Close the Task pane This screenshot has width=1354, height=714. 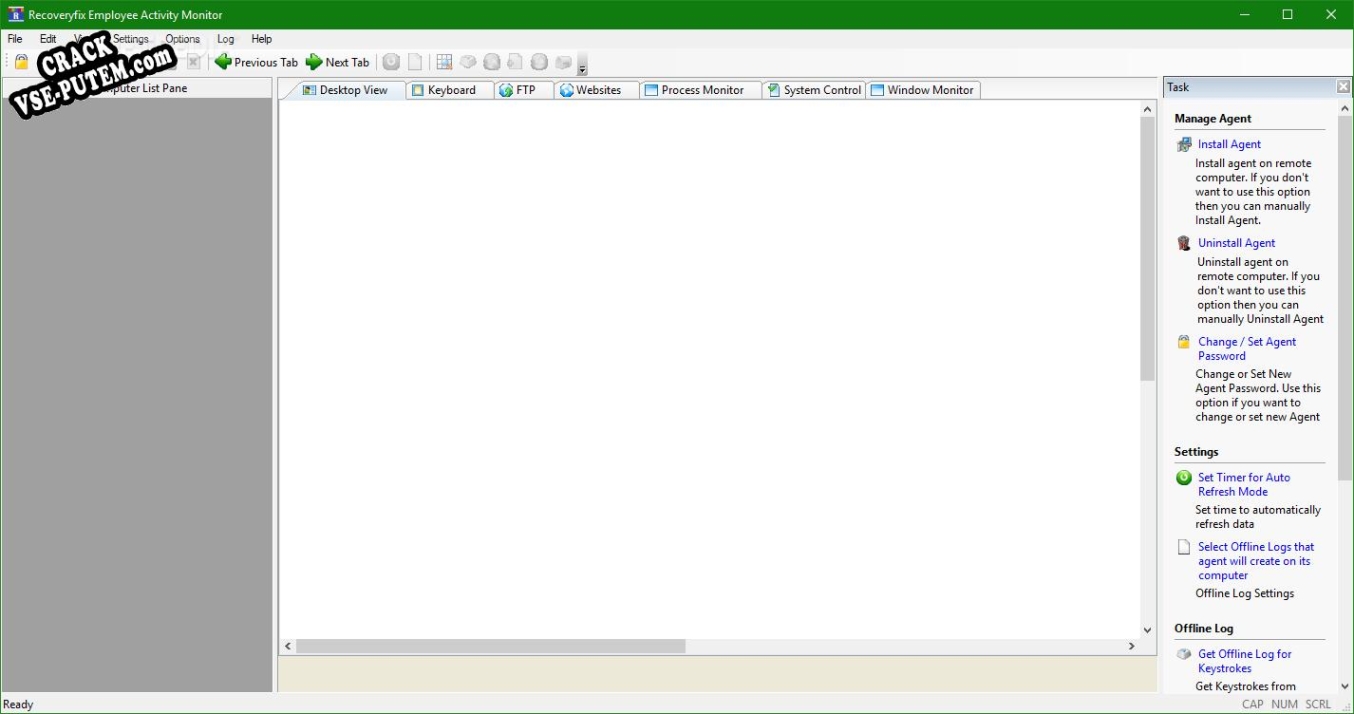1343,87
